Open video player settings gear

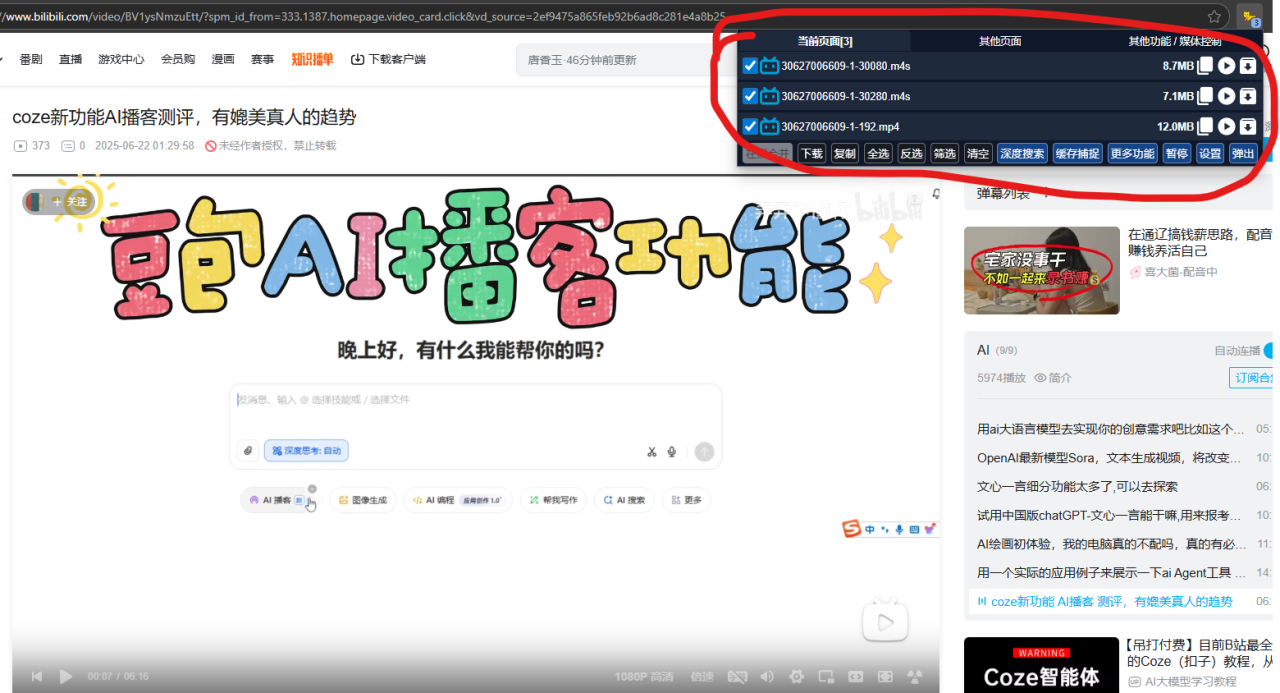(x=796, y=677)
